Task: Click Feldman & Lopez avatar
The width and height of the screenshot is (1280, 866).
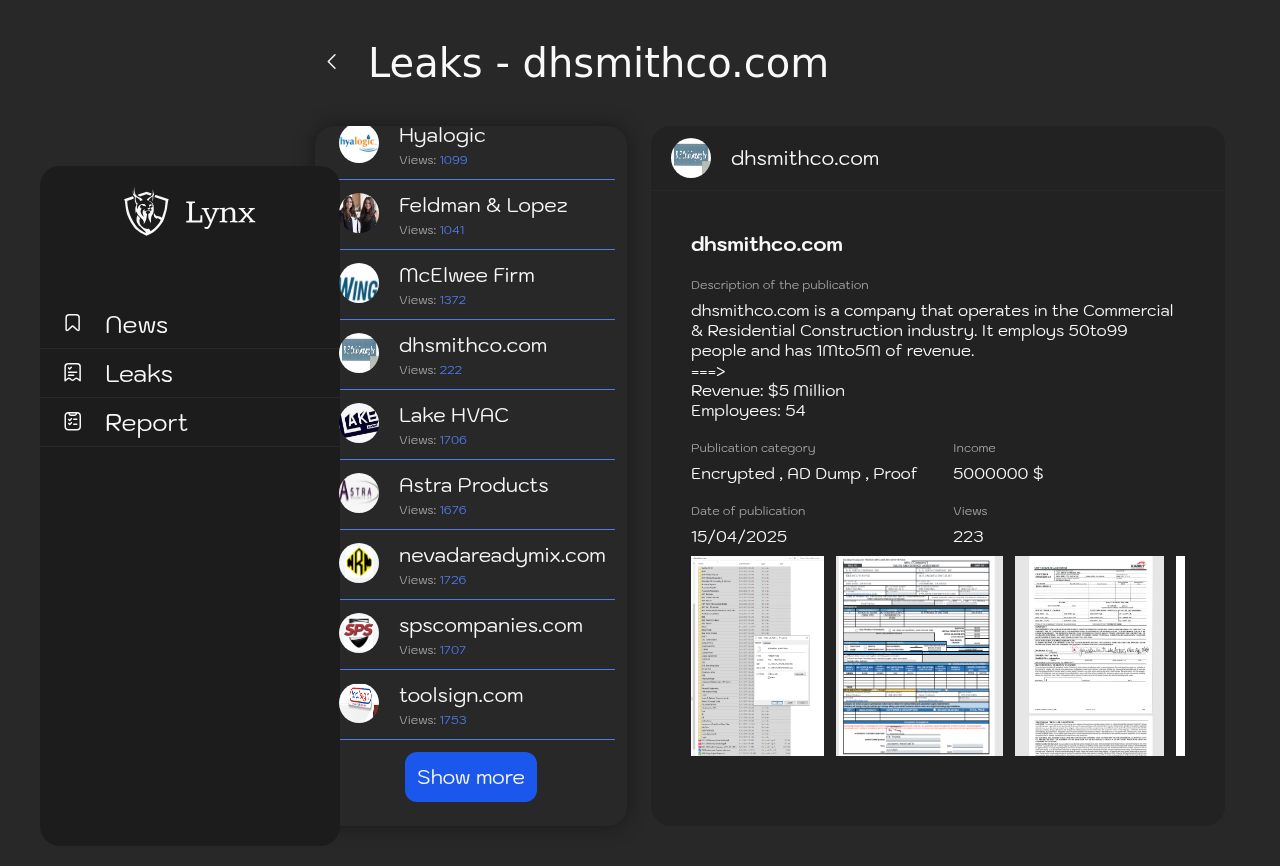Action: tap(359, 213)
